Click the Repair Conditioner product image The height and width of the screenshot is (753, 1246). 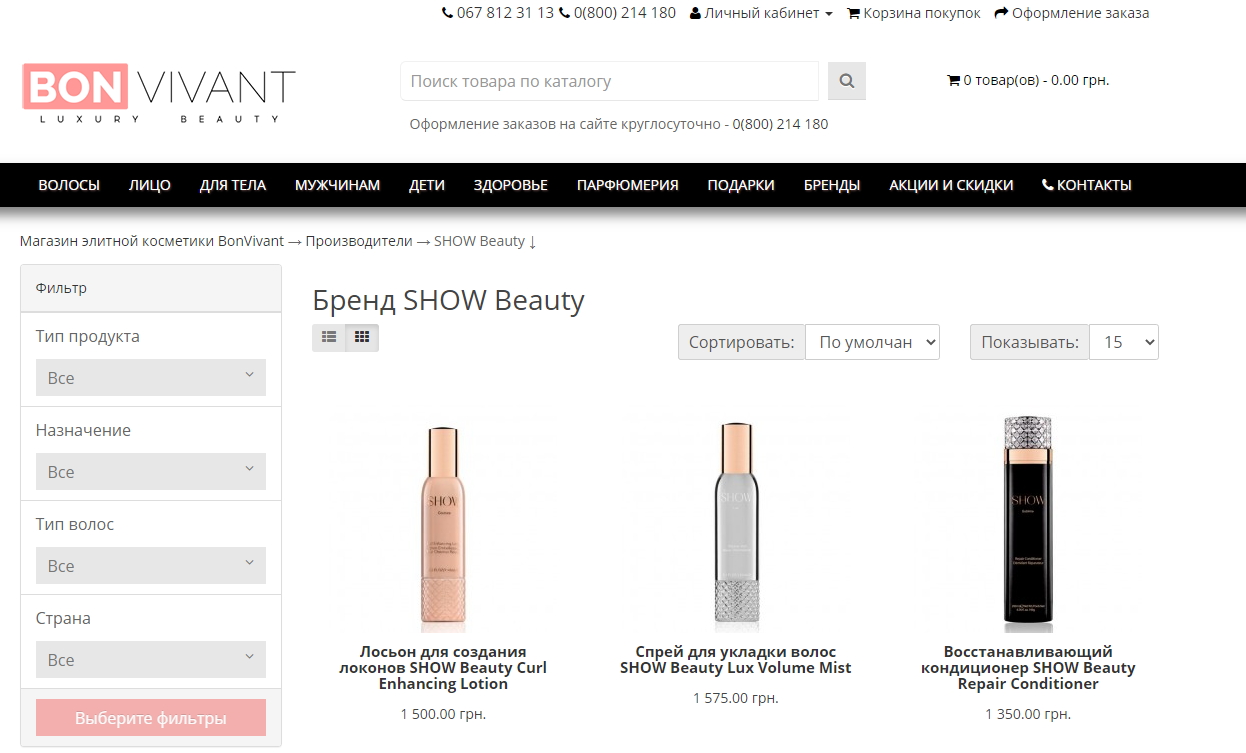pyautogui.click(x=1028, y=525)
